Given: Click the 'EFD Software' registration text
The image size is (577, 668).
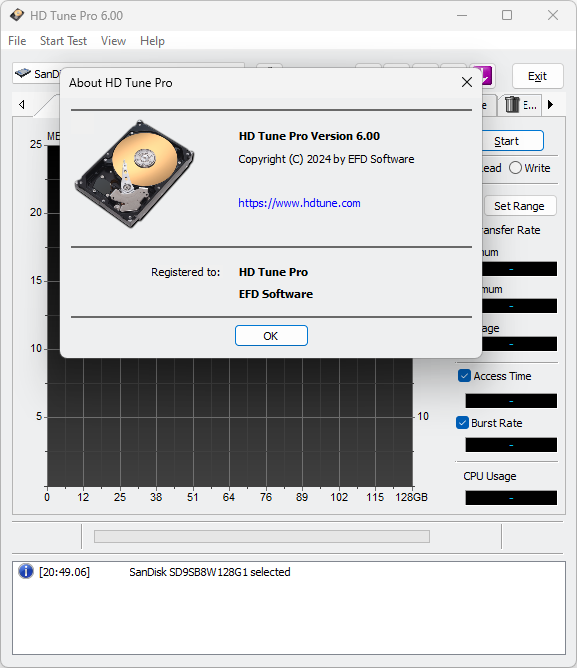Looking at the screenshot, I should coord(276,294).
